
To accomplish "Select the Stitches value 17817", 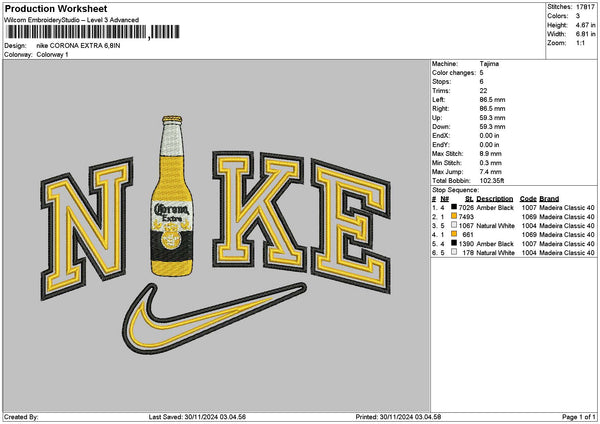I will pyautogui.click(x=585, y=7).
